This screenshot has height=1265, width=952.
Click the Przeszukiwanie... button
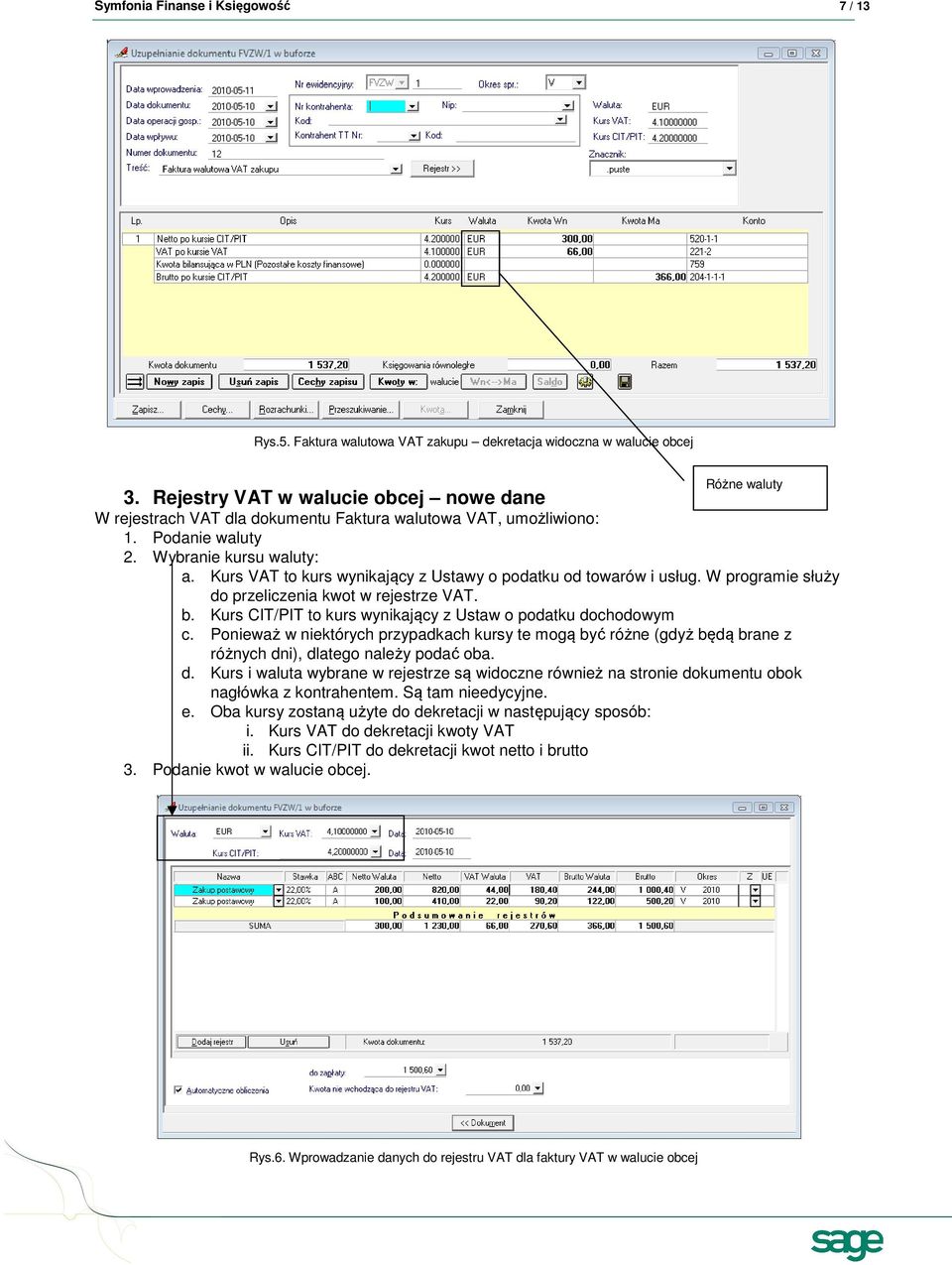coord(361,409)
